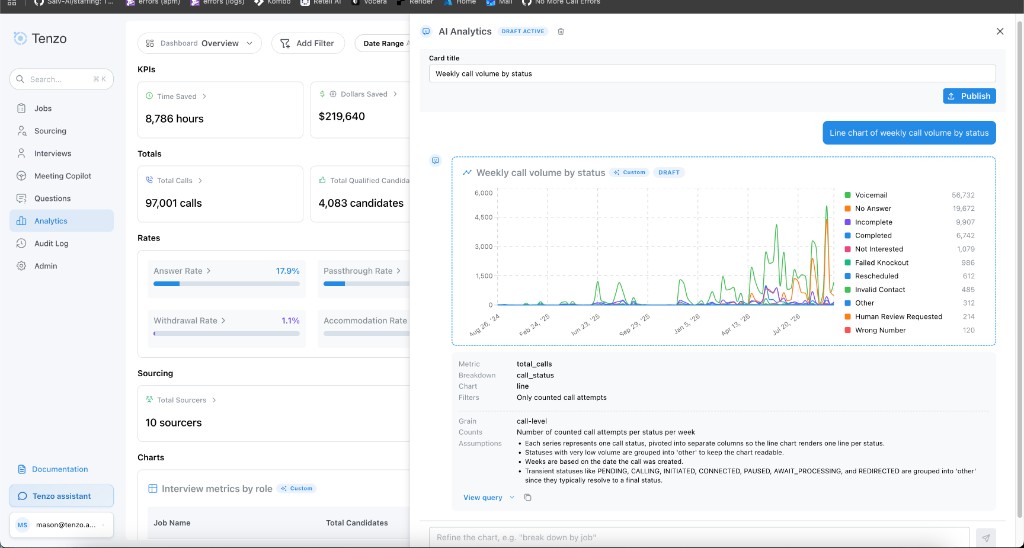This screenshot has height=548, width=1024.
Task: Click the assistant avatar beside the chart
Action: click(x=436, y=161)
